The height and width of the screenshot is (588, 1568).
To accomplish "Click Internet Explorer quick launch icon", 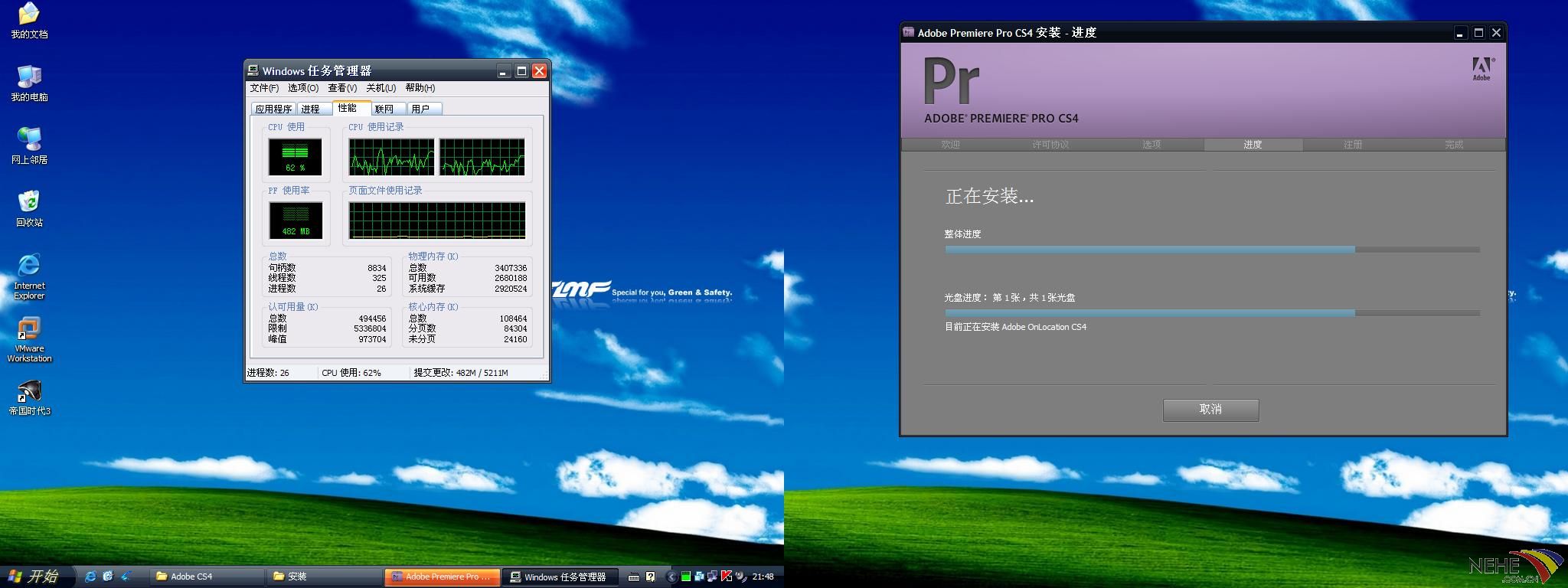I will point(90,577).
